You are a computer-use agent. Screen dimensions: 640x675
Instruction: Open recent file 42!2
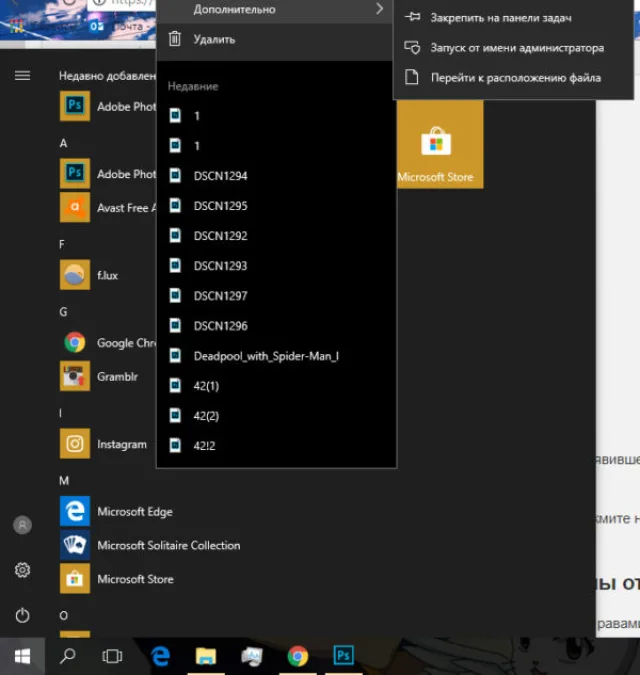point(276,446)
